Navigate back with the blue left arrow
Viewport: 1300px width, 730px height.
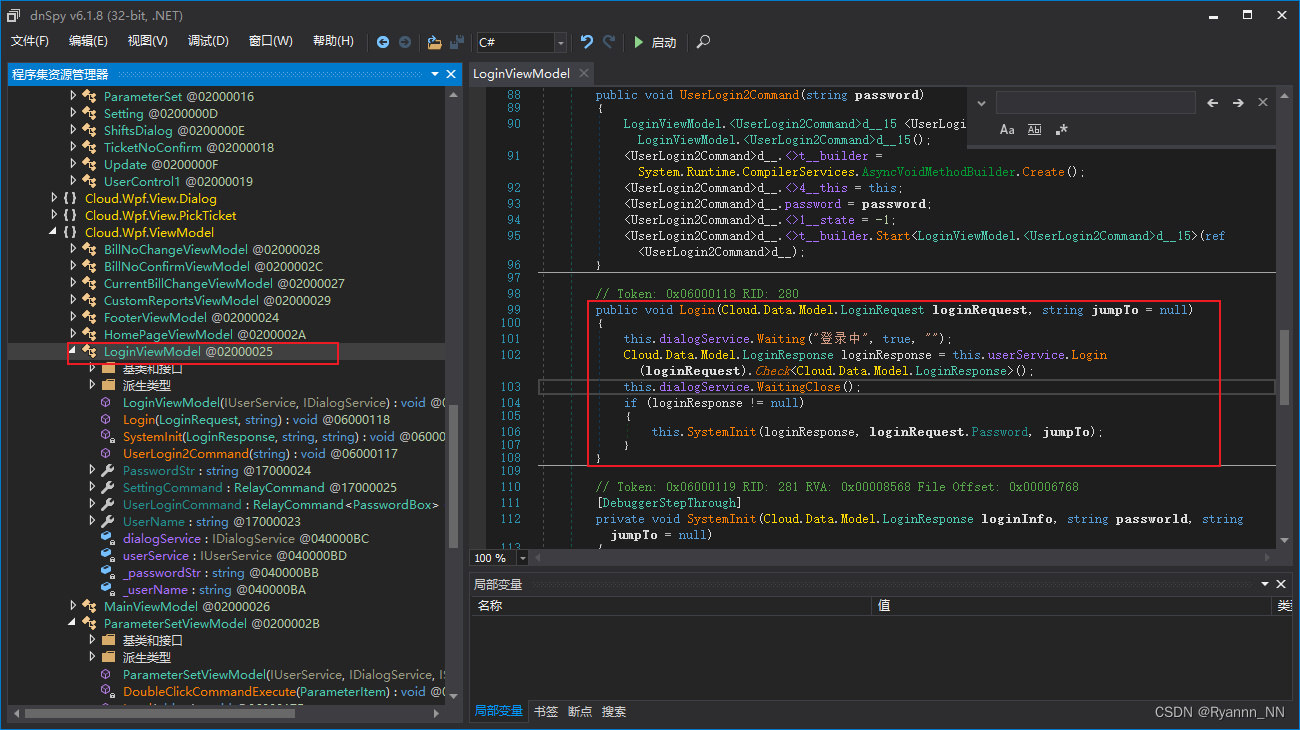pos(383,42)
